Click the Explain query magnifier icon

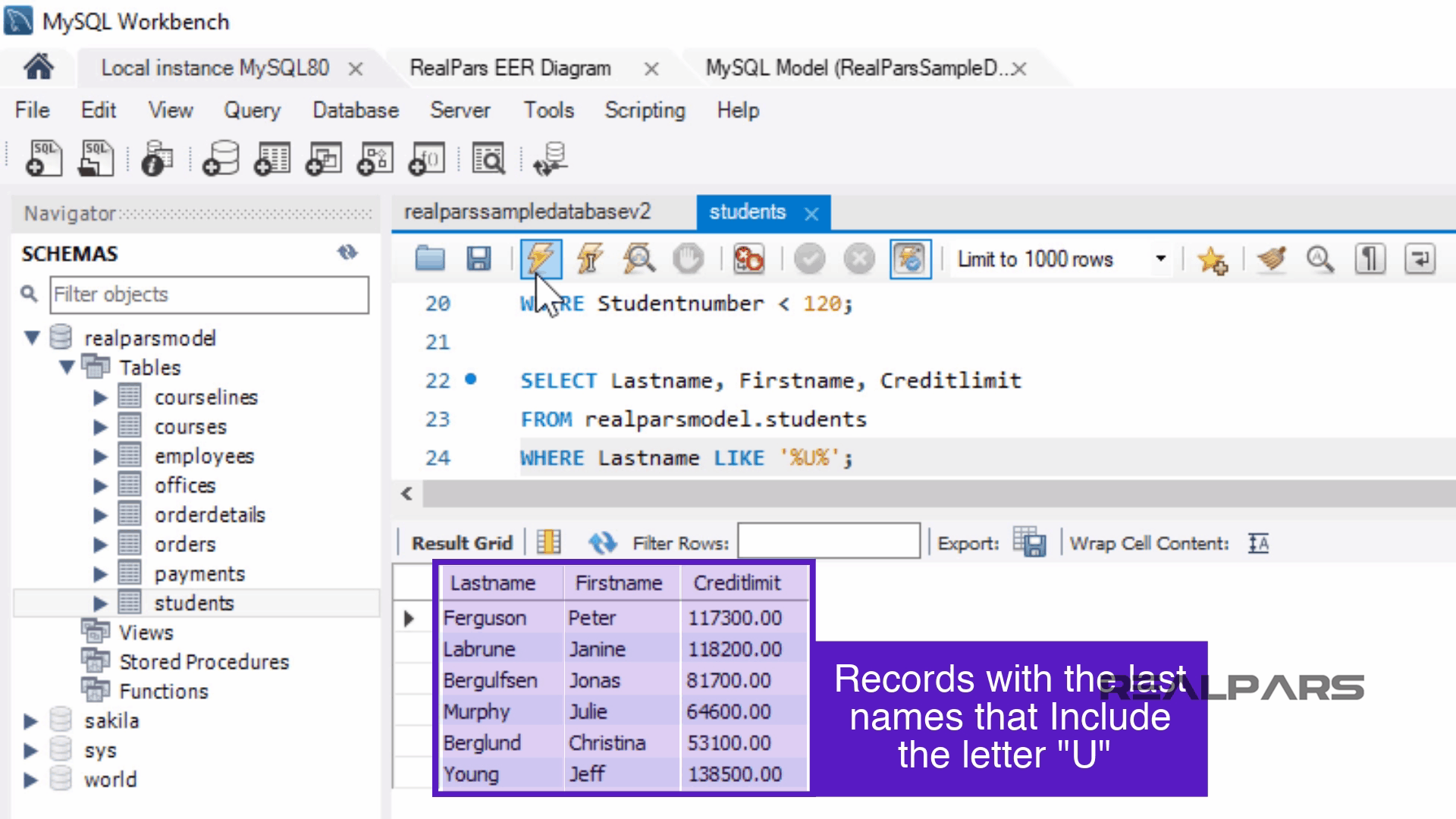pos(639,259)
